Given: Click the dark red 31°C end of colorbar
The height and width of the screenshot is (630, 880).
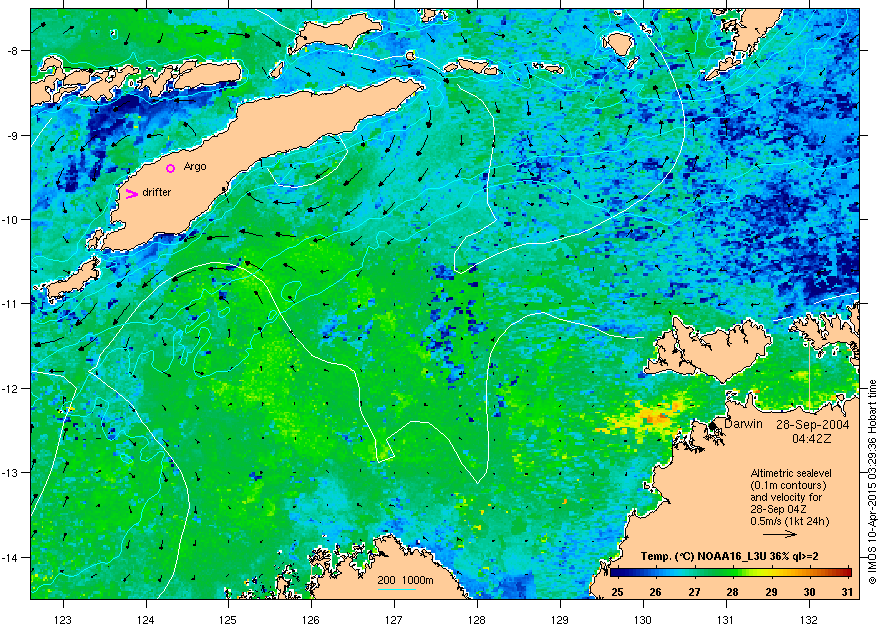Looking at the screenshot, I should (845, 573).
